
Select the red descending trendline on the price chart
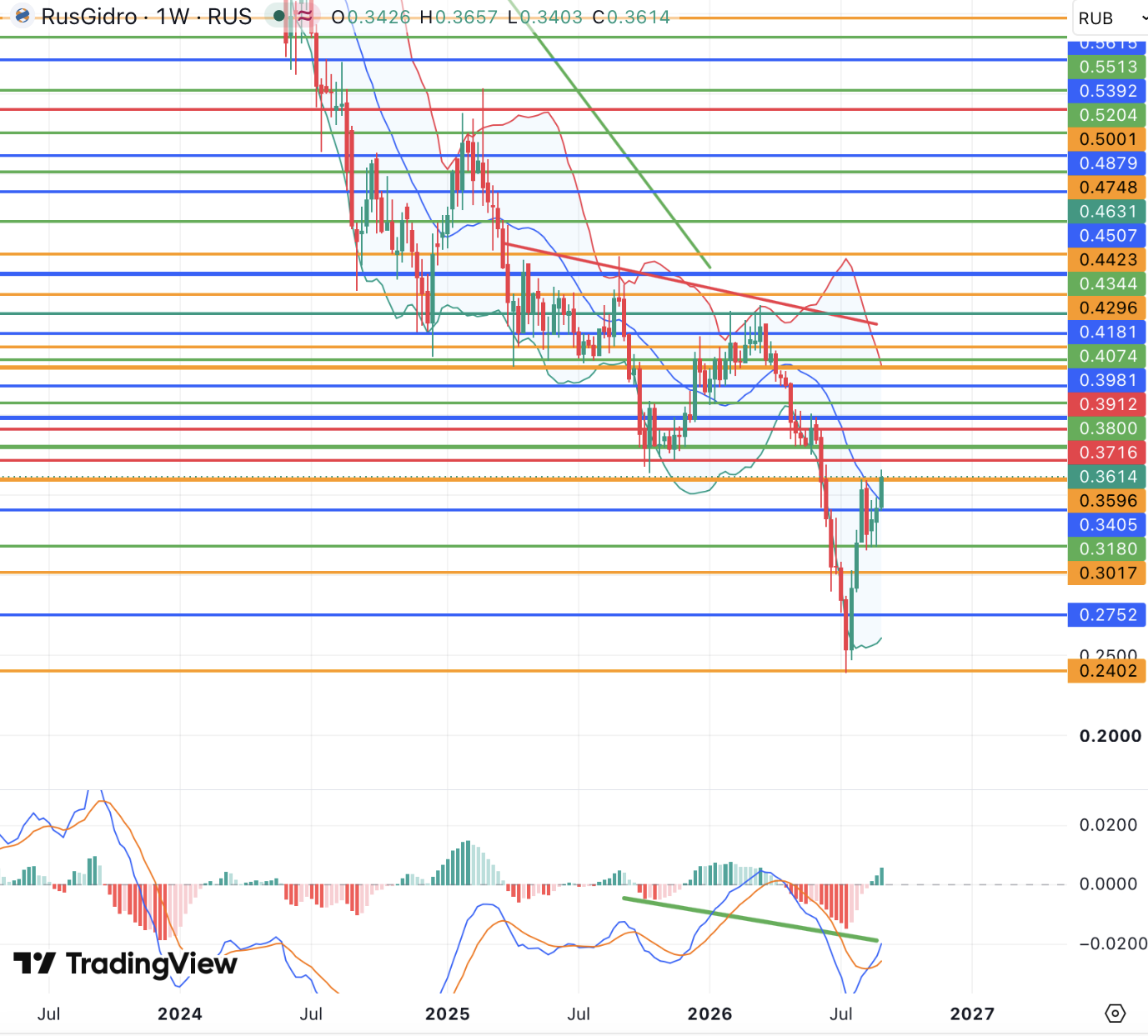[691, 284]
